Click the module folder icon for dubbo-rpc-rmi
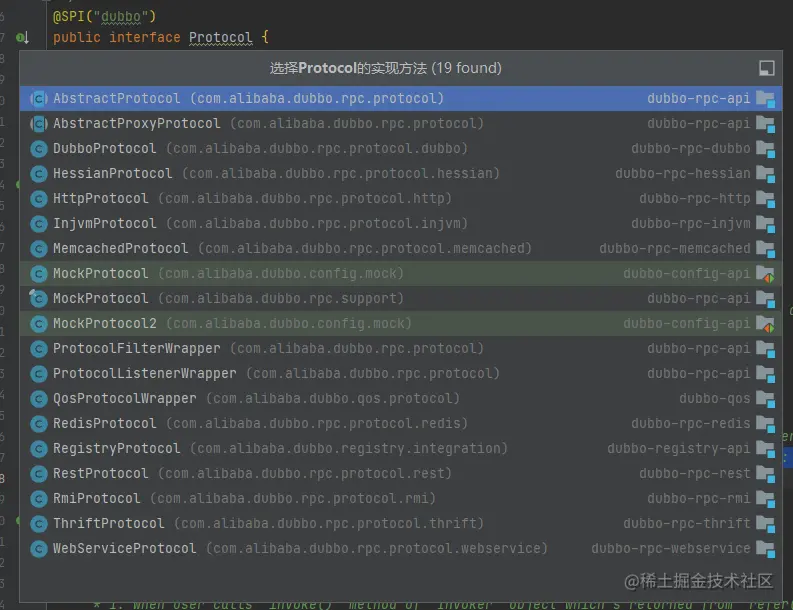Viewport: 793px width, 610px height. coord(766,499)
